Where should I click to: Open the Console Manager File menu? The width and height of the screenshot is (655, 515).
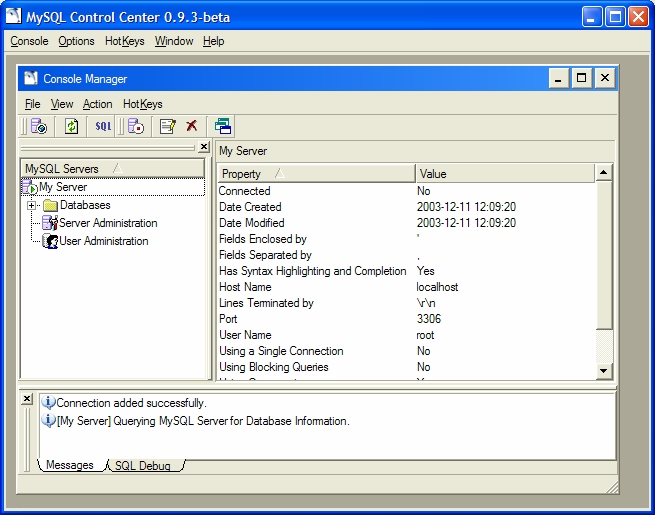(x=32, y=104)
